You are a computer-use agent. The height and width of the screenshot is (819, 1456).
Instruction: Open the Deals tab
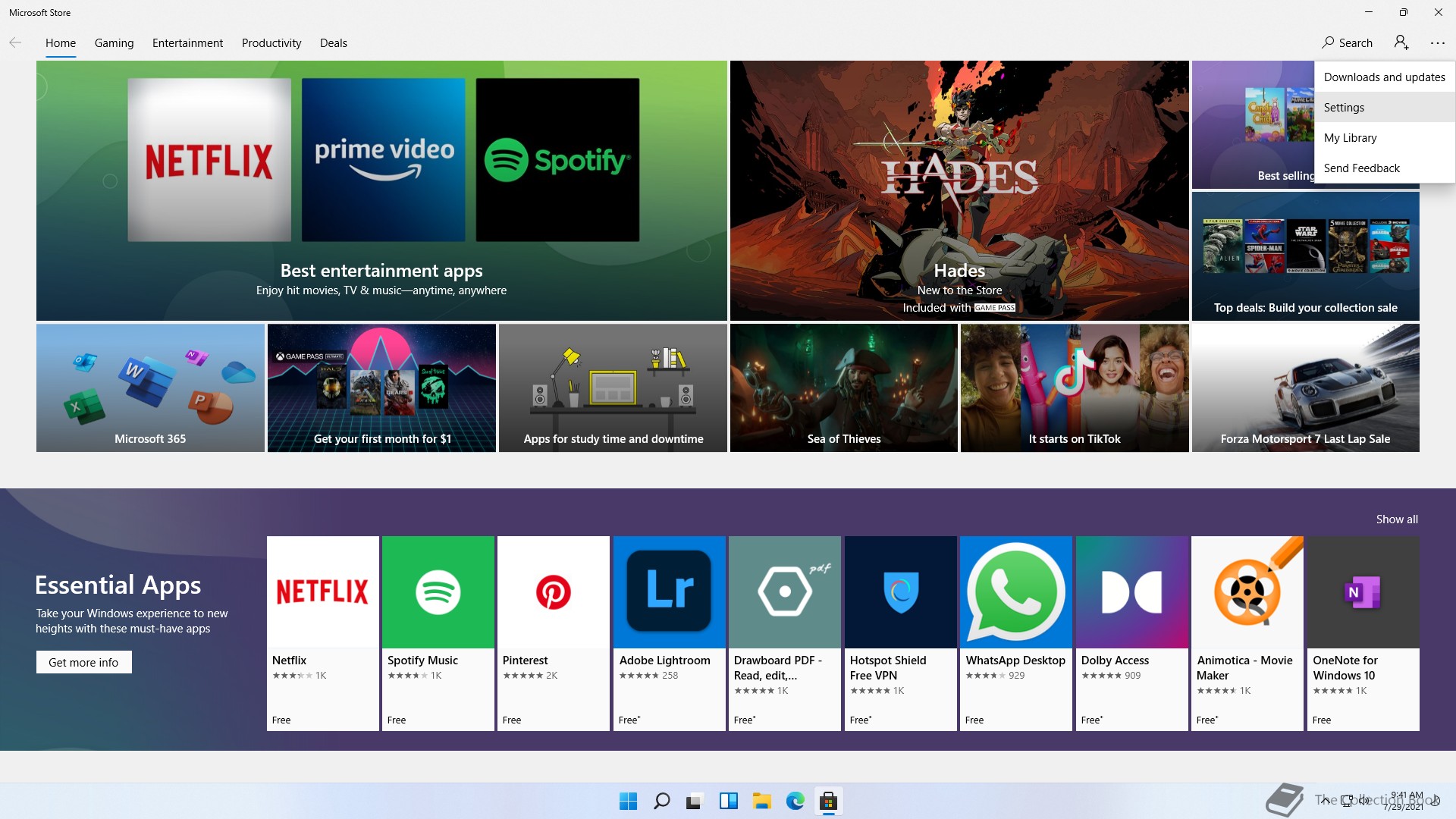click(x=334, y=43)
